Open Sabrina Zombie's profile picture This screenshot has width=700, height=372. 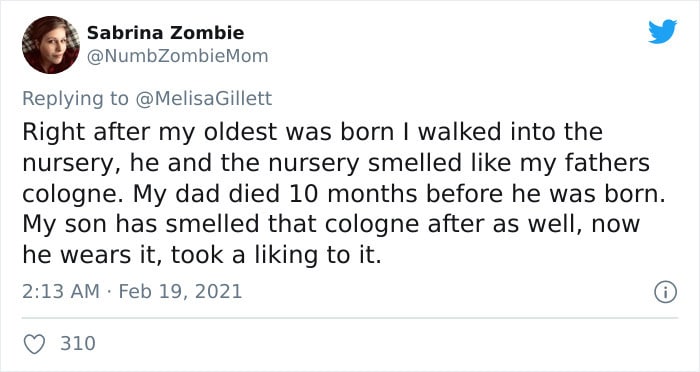pyautogui.click(x=51, y=45)
